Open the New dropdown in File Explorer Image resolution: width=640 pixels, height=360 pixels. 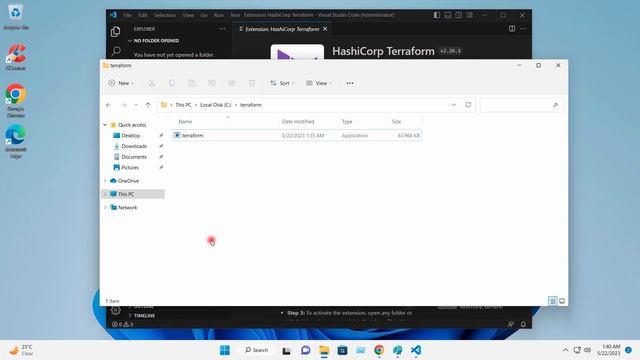121,83
